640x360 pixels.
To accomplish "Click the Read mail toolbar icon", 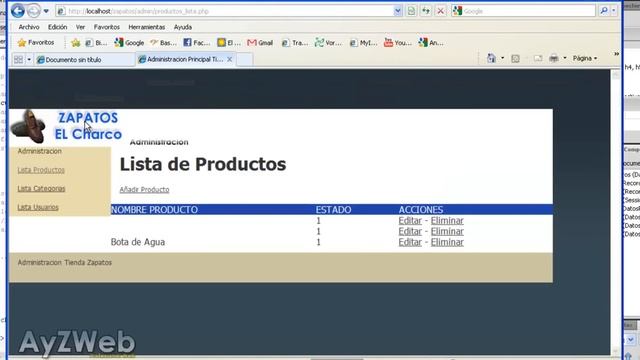I will click(538, 59).
